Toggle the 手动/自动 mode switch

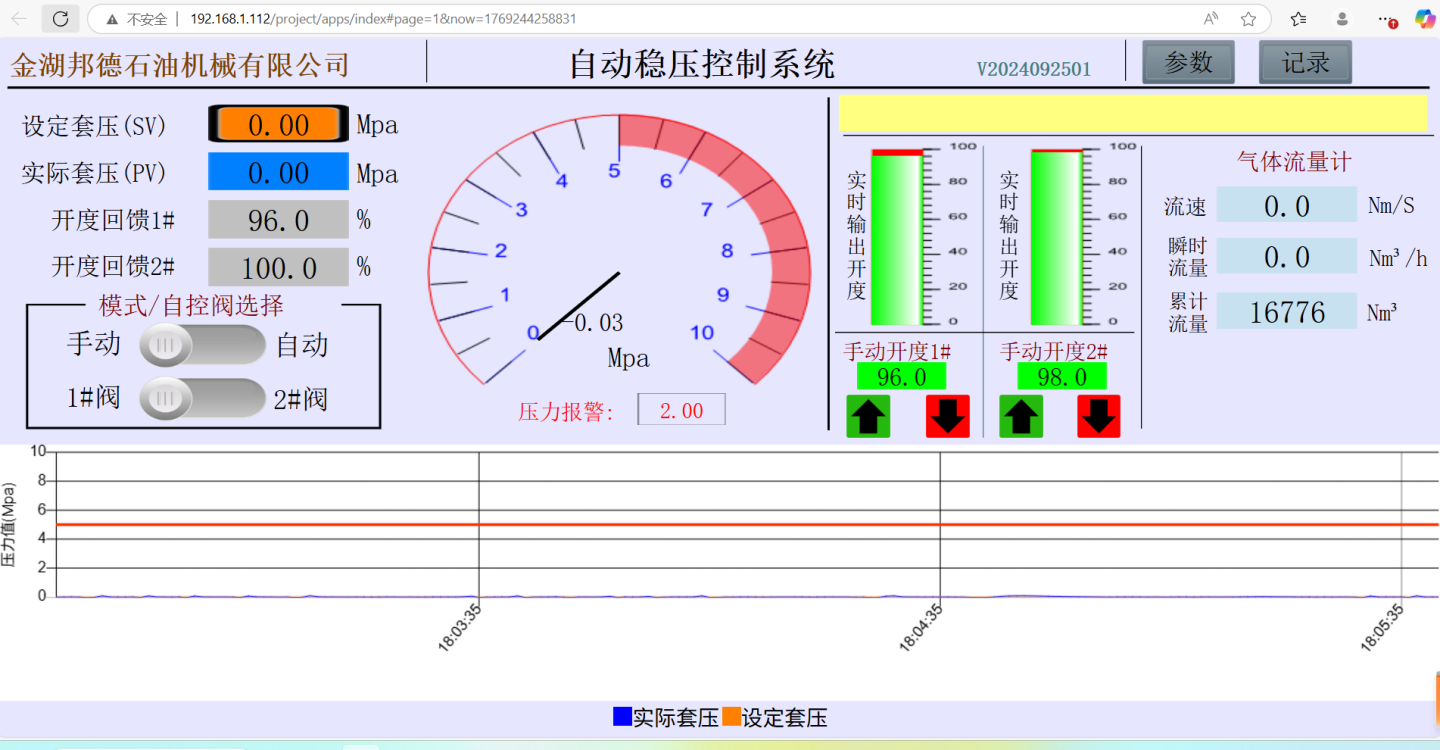point(201,345)
